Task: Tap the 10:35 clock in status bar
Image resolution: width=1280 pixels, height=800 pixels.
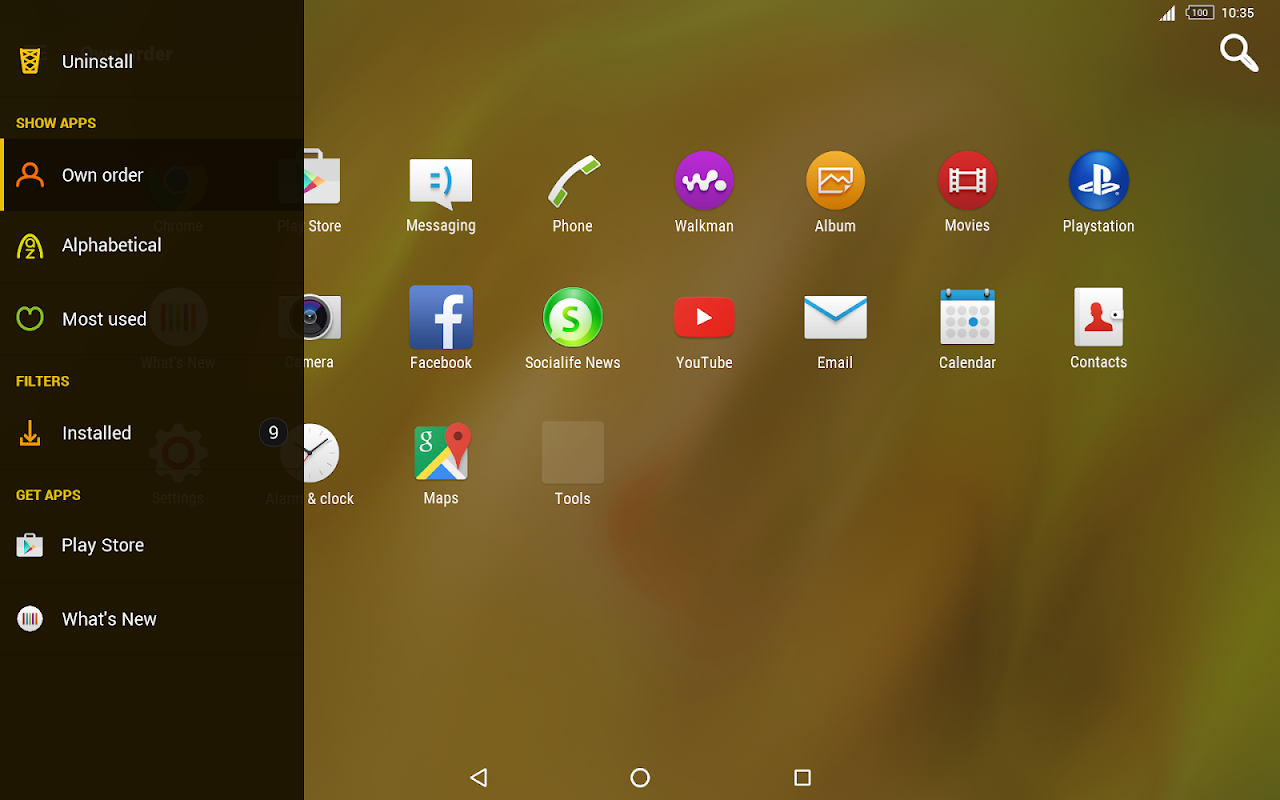Action: (1238, 13)
